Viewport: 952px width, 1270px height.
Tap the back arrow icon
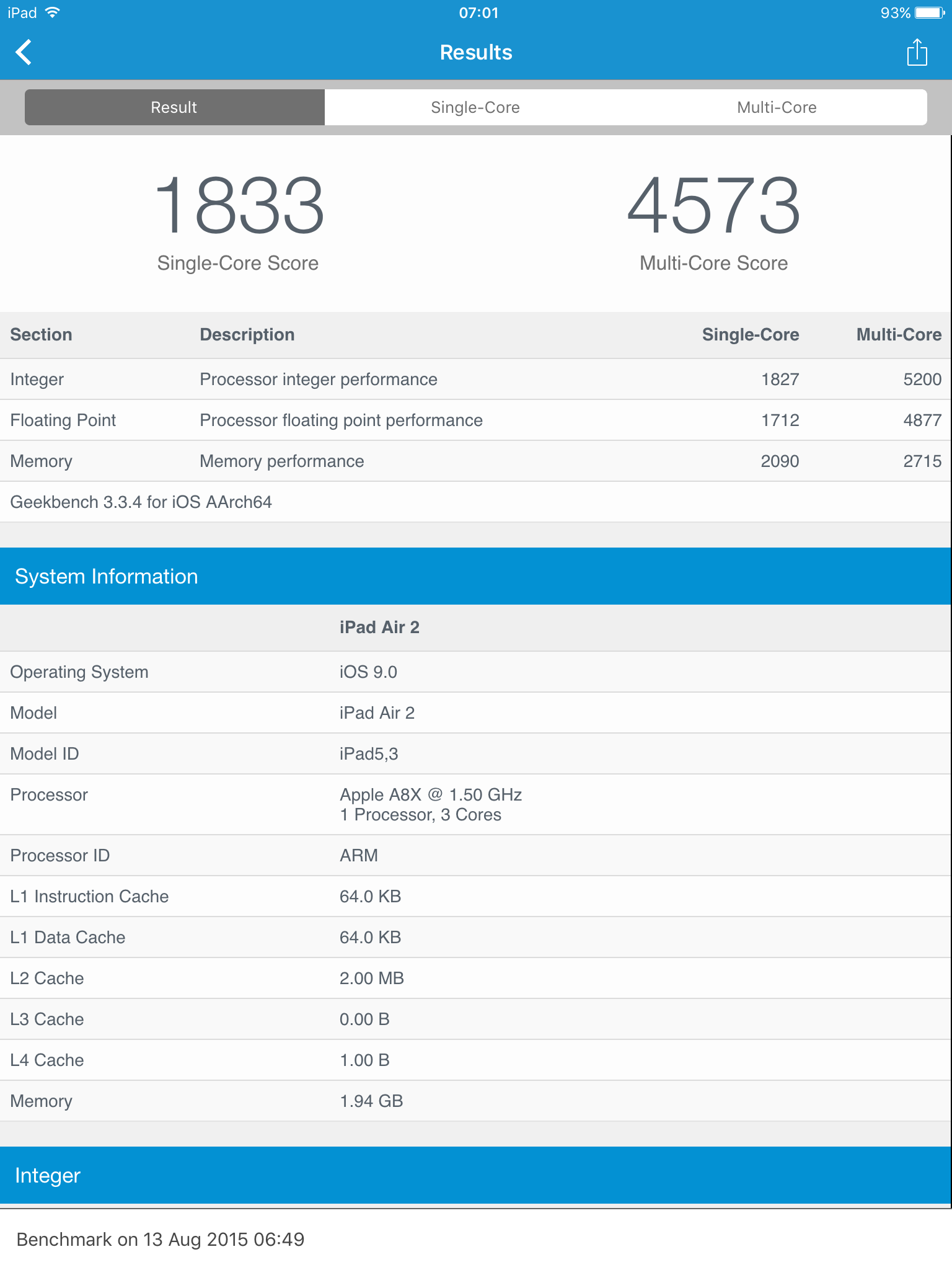[x=24, y=53]
